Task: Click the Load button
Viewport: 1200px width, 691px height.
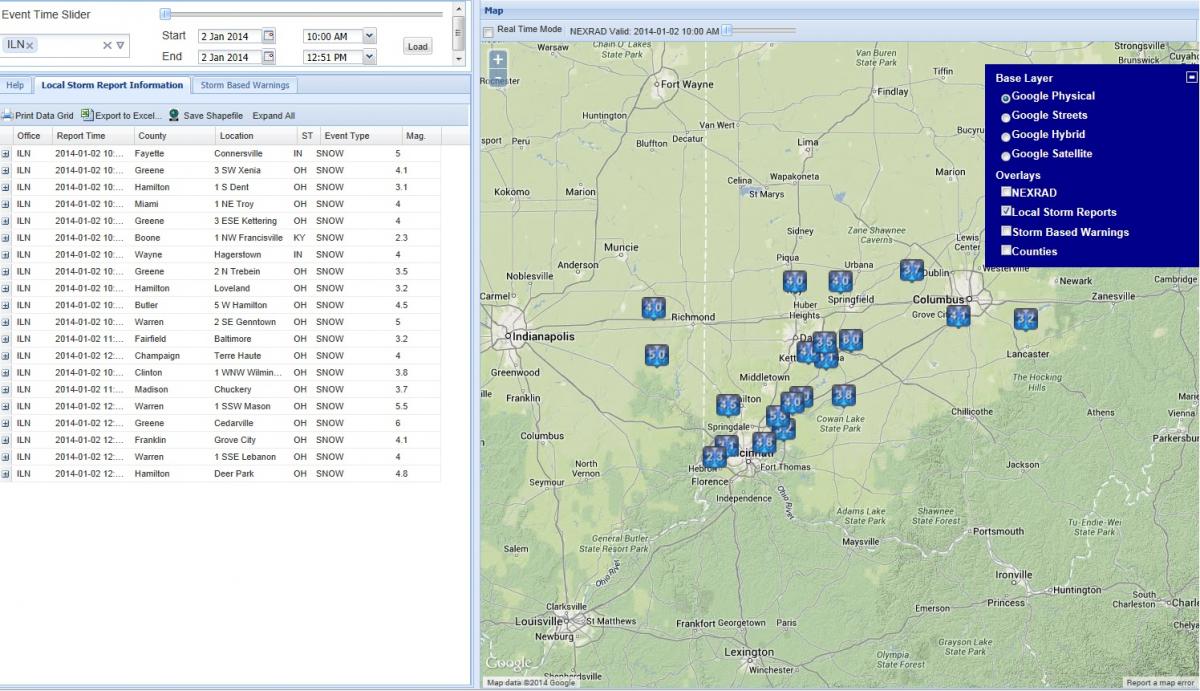Action: [418, 46]
